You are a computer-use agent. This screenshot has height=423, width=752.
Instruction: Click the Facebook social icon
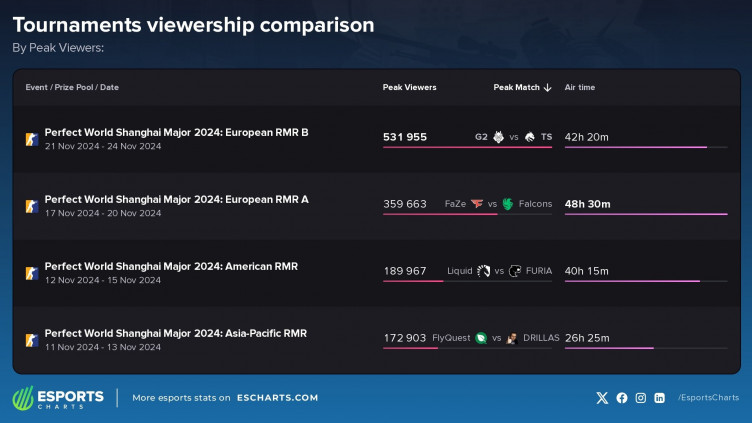point(622,398)
